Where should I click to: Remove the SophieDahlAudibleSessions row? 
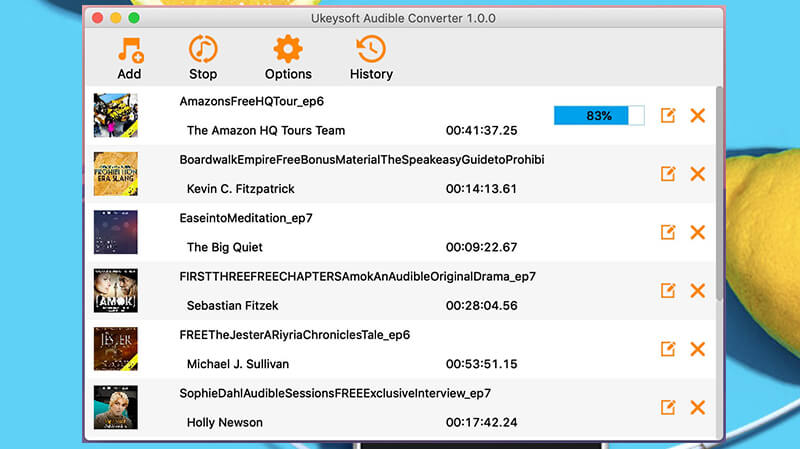coord(697,407)
